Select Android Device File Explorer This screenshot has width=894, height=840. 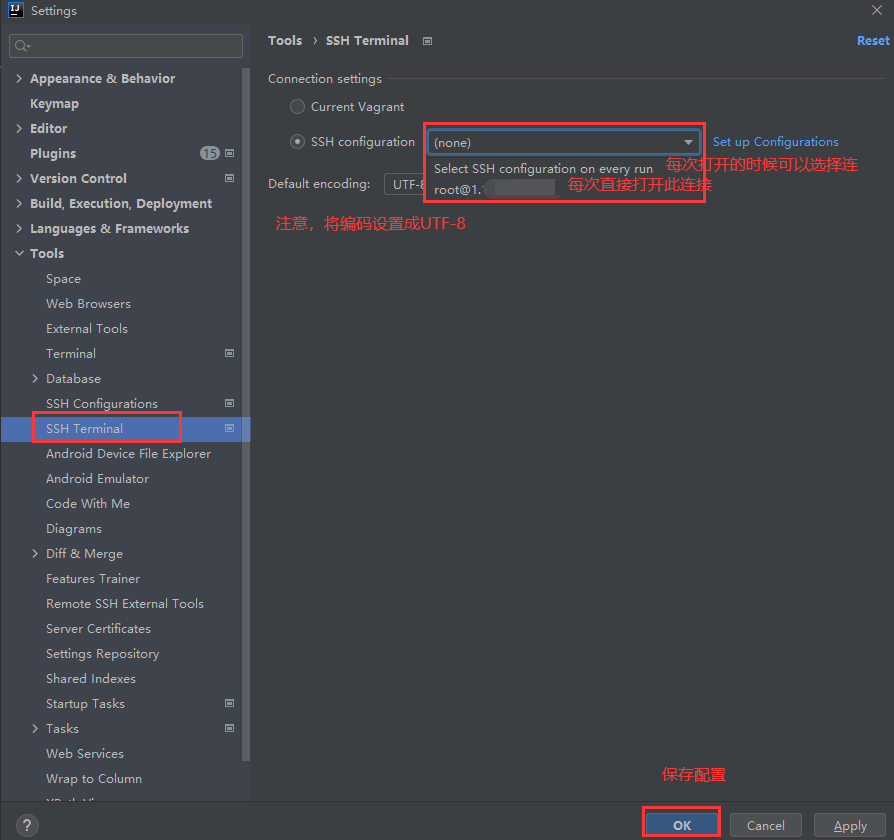pyautogui.click(x=128, y=453)
